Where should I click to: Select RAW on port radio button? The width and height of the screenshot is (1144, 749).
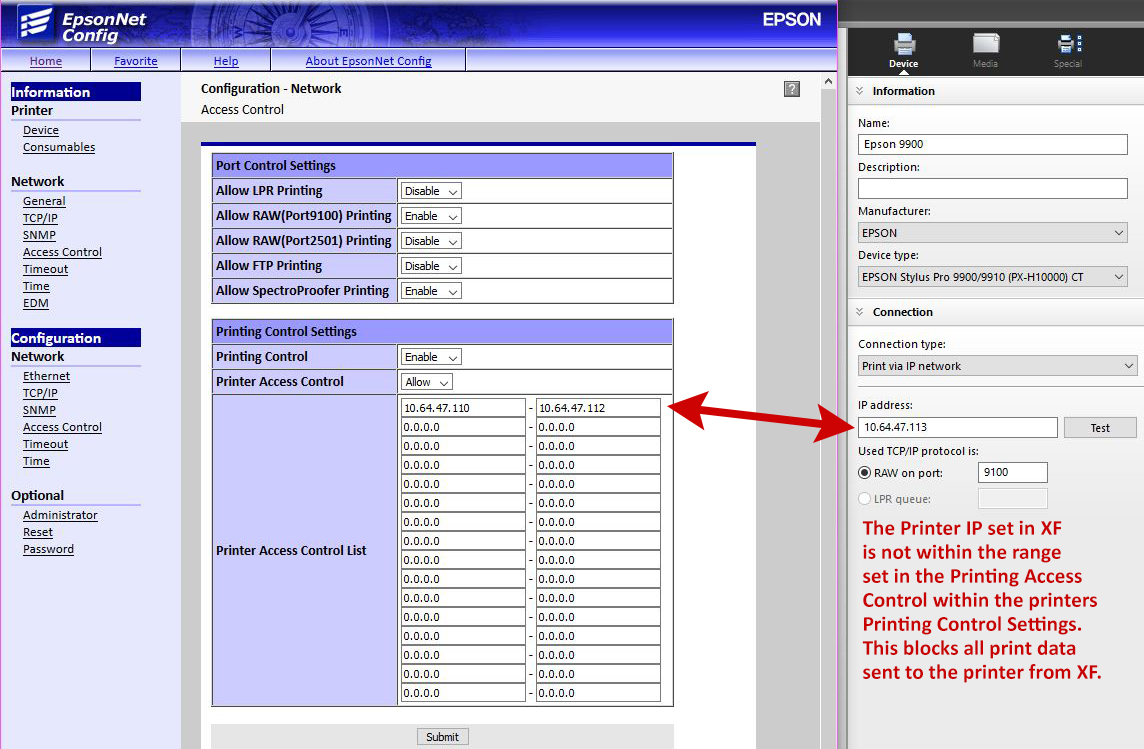[x=865, y=473]
